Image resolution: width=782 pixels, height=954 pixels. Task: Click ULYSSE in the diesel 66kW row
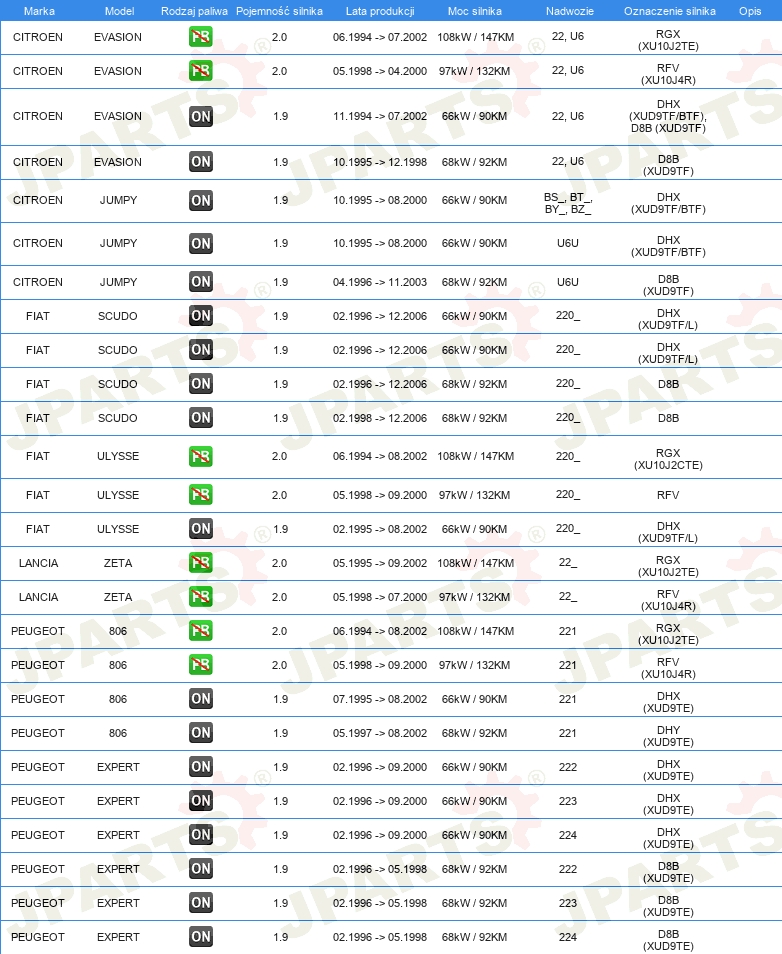pyautogui.click(x=118, y=529)
